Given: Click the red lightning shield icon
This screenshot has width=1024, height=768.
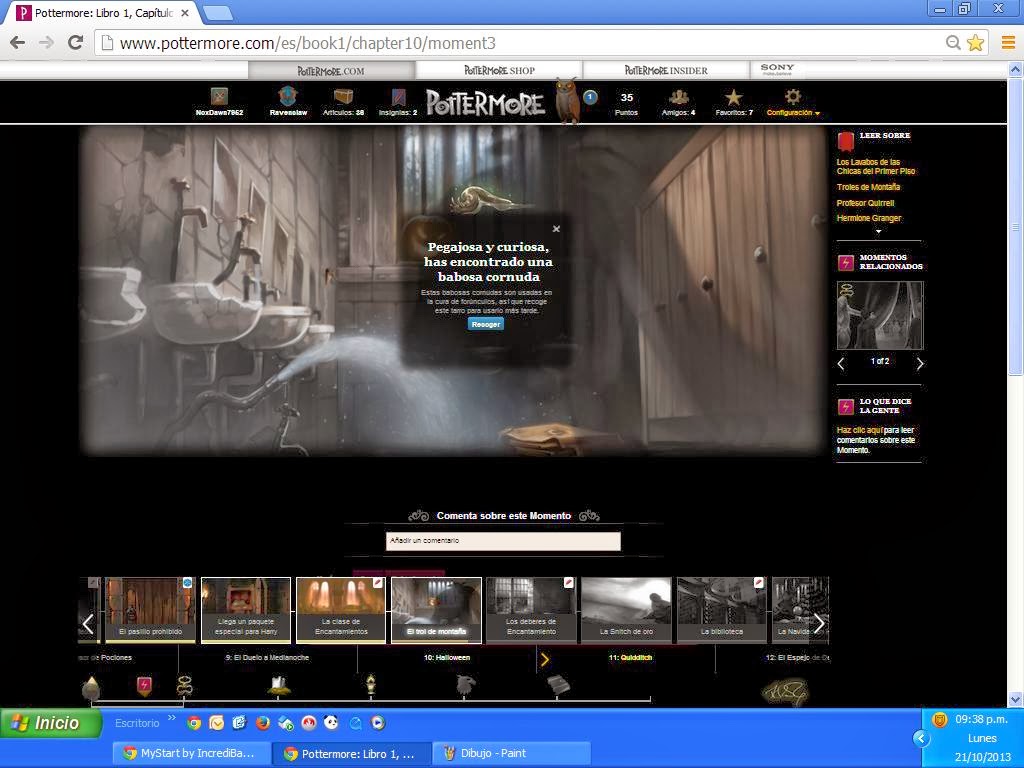Looking at the screenshot, I should pos(144,686).
